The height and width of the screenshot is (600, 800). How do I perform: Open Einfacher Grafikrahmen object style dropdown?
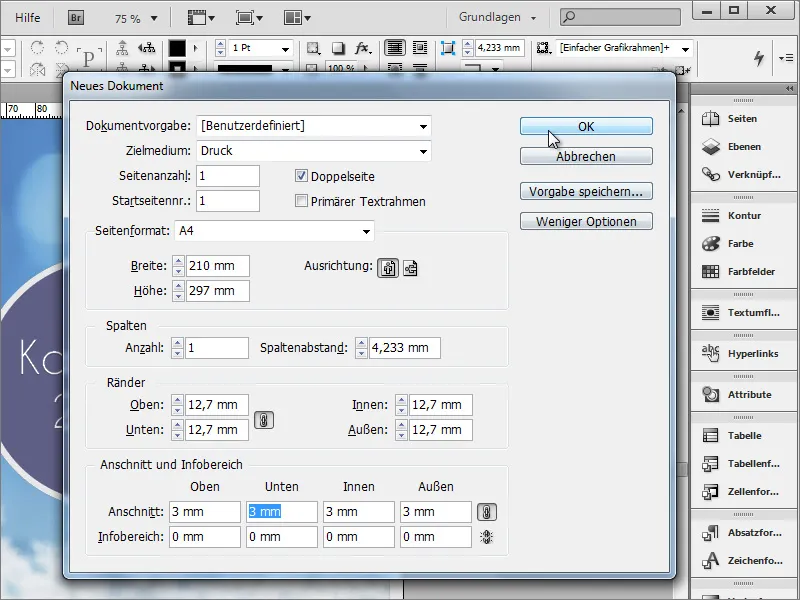coord(686,49)
